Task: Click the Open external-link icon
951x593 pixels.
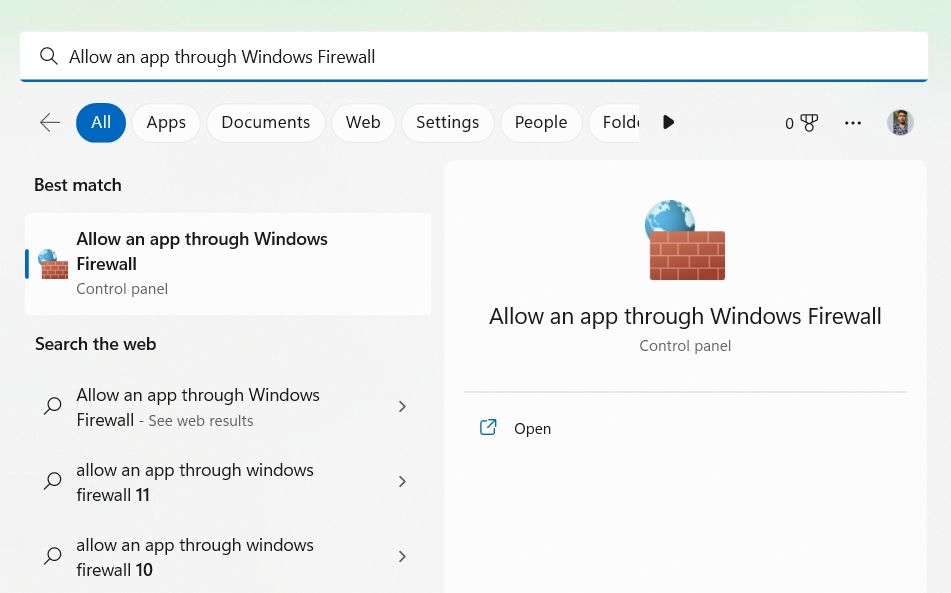Action: point(488,427)
